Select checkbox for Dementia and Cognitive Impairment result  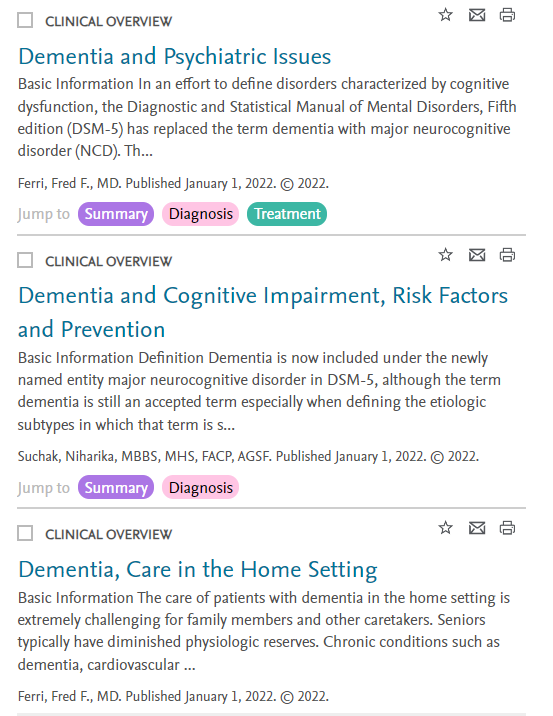tap(25, 260)
